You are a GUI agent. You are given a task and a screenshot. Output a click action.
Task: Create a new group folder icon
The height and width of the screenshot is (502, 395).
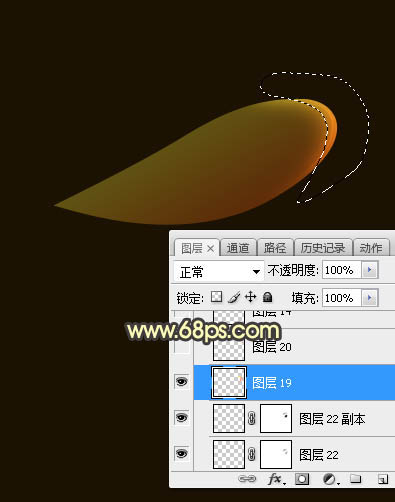pos(356,479)
